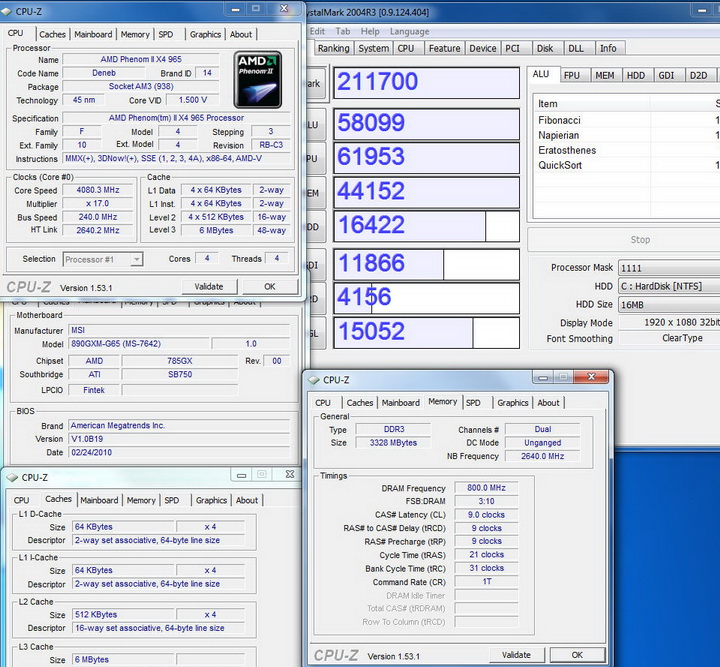Open Graphics tab in the Caches window
This screenshot has width=720, height=667.
pos(211,500)
